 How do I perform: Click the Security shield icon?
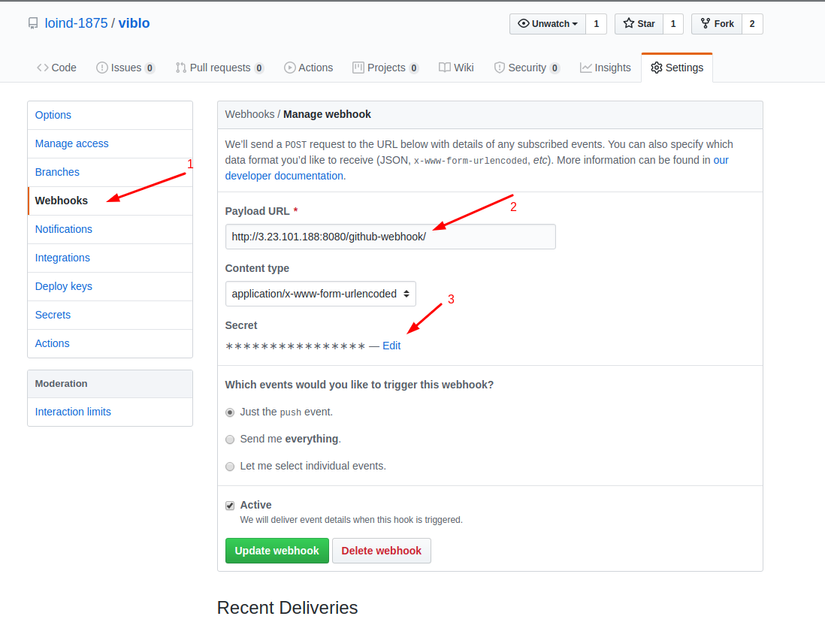499,68
